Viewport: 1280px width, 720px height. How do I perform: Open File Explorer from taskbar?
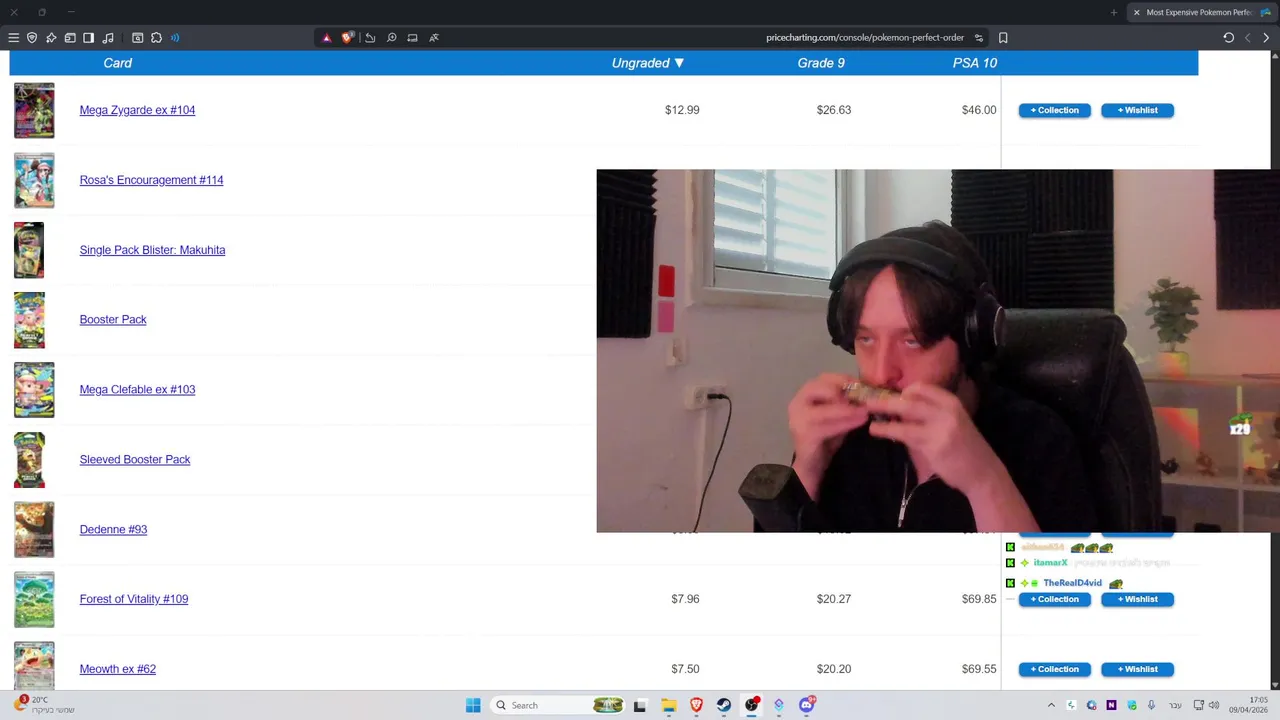point(669,705)
